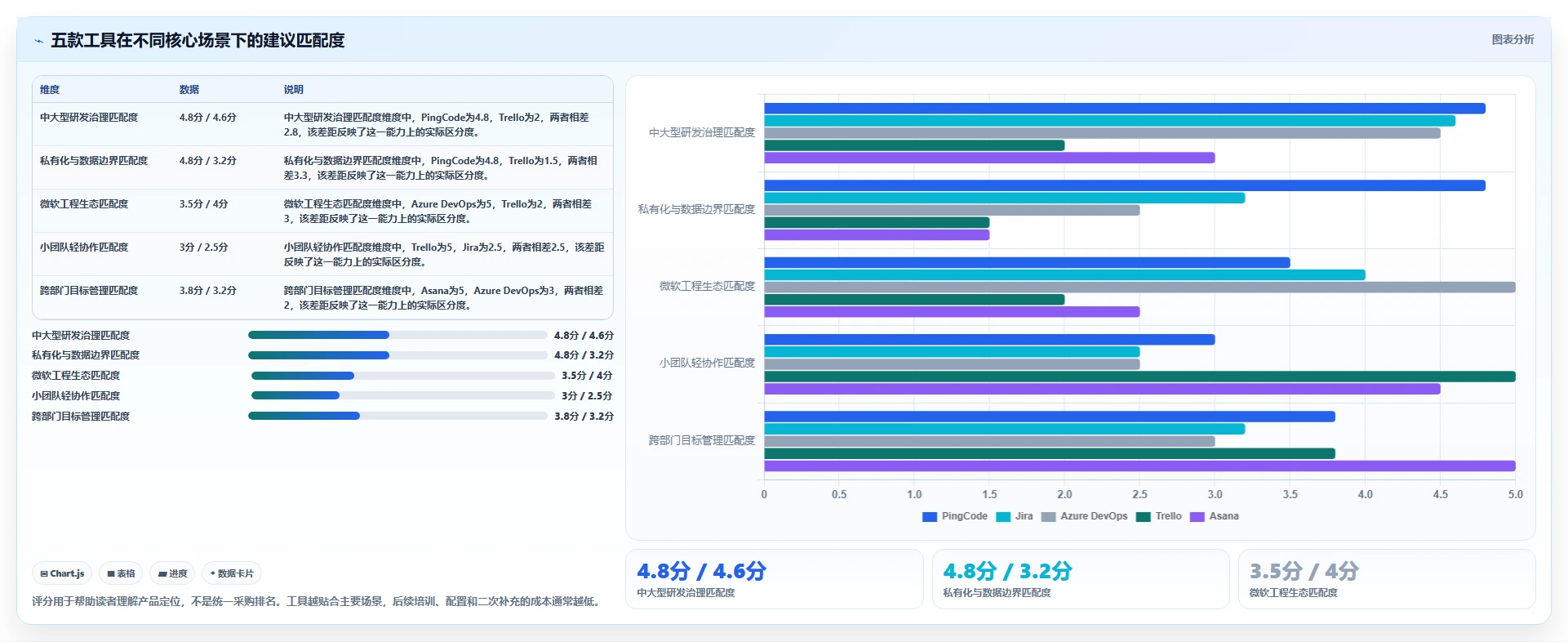This screenshot has height=642, width=1568.
Task: Click the 数据卡片 tag chip
Action: click(x=232, y=573)
